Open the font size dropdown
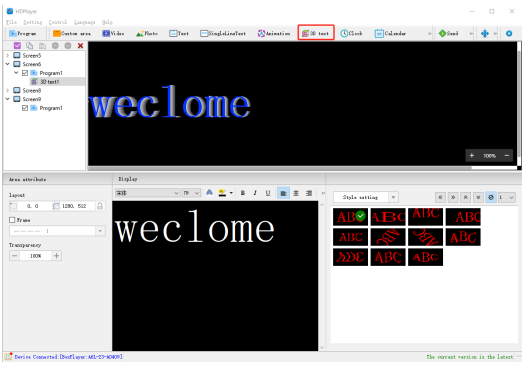The height and width of the screenshot is (365, 526). coord(197,193)
